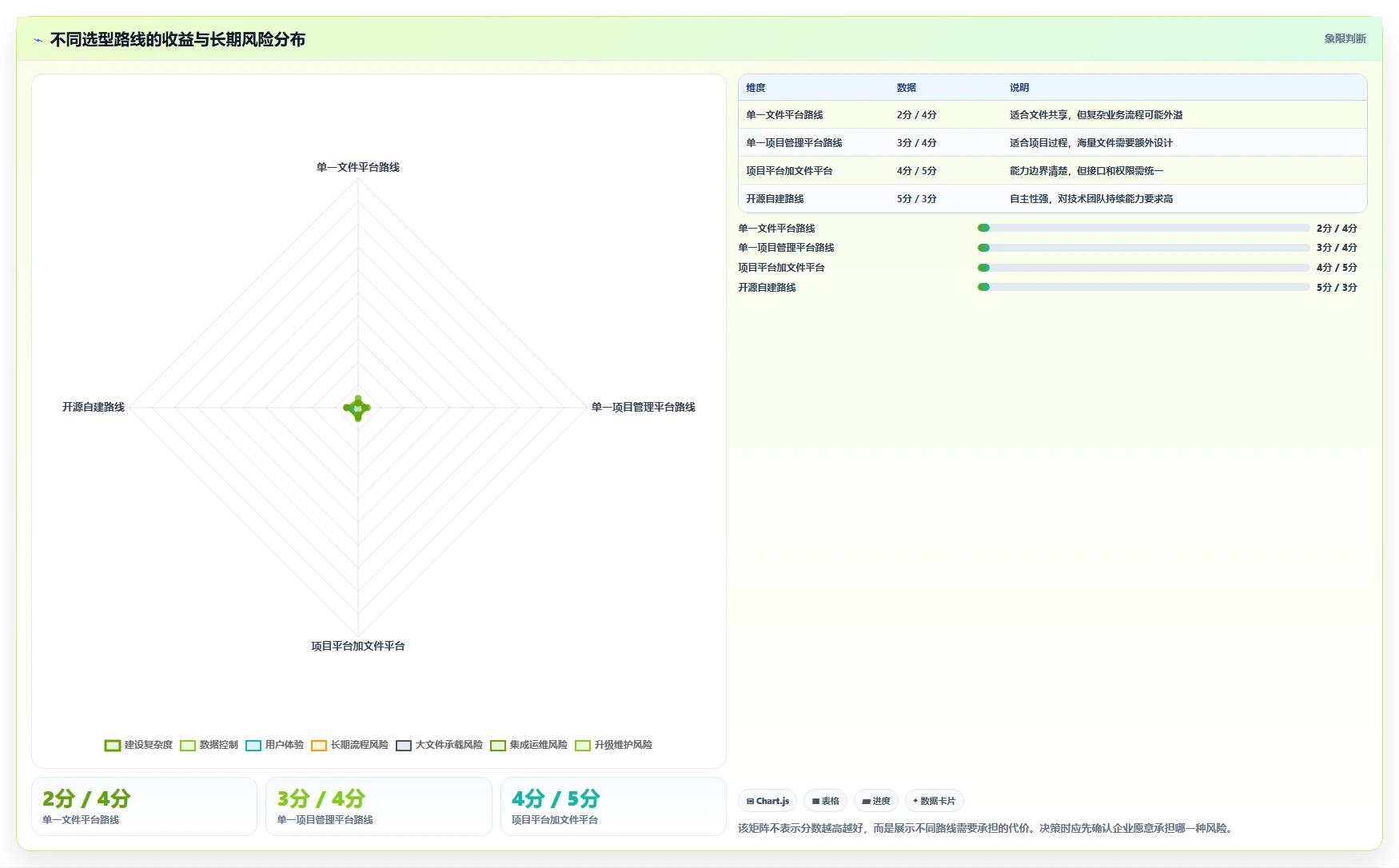Click the 3分 / 4分 cell in the table
The height and width of the screenshot is (868, 1399).
tap(916, 143)
